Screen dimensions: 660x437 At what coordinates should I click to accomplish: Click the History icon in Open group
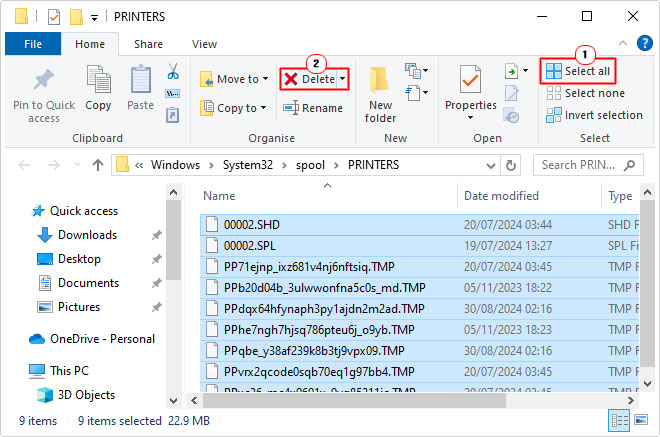click(x=512, y=115)
